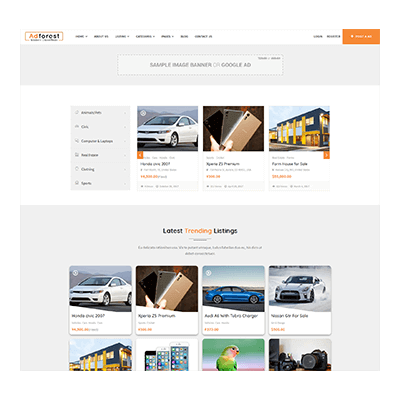Go to the About Us page
This screenshot has height=400, width=400.
pos(101,36)
